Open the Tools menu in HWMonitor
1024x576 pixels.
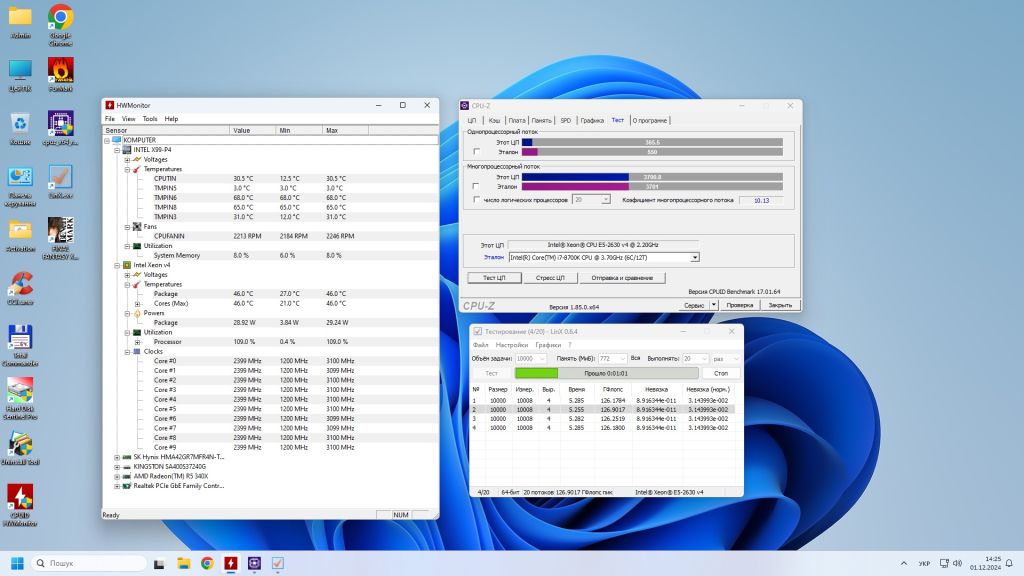click(150, 119)
